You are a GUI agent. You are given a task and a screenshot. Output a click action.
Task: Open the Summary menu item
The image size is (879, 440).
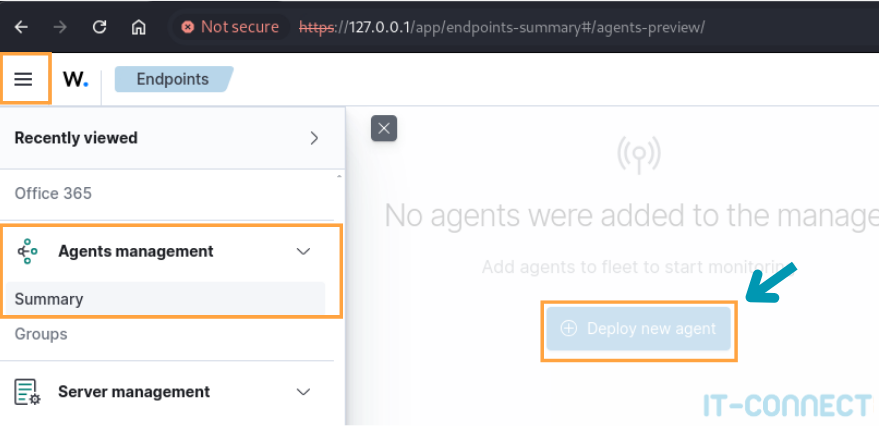point(49,299)
